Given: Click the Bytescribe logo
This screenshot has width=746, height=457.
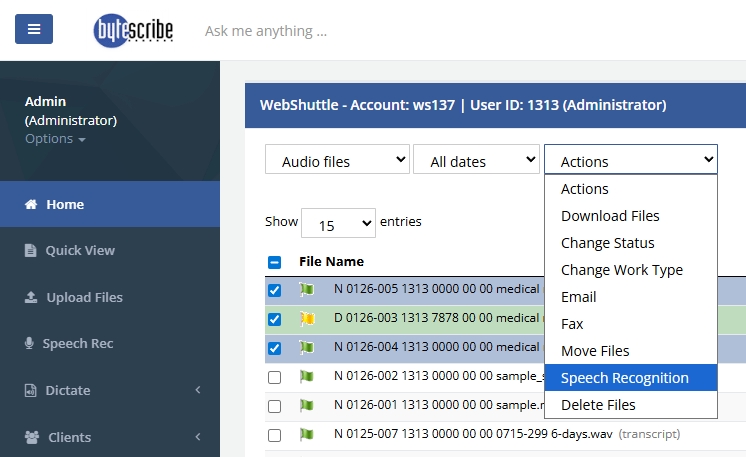Looking at the screenshot, I should [133, 30].
